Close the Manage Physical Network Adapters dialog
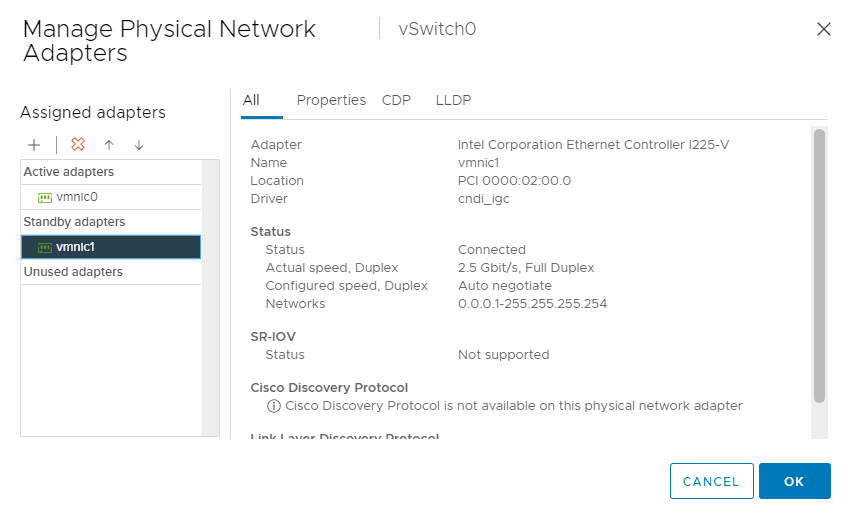 823,29
